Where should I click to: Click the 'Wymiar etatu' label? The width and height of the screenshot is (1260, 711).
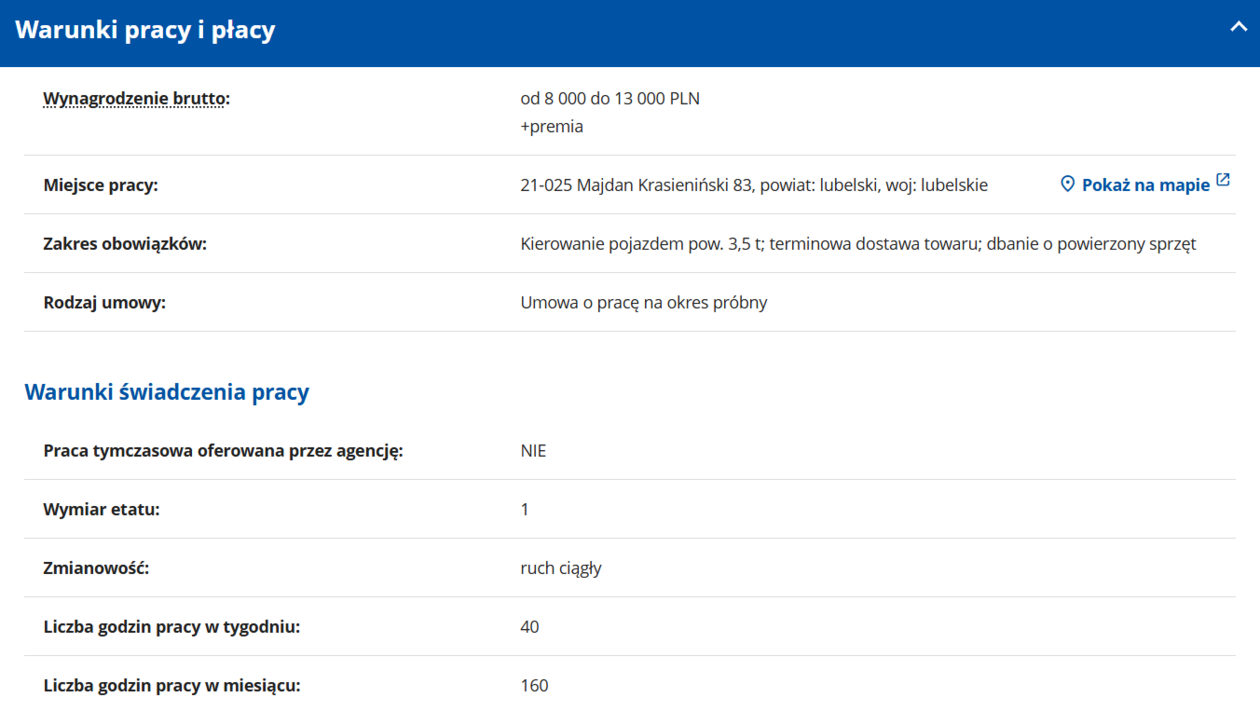pos(101,509)
